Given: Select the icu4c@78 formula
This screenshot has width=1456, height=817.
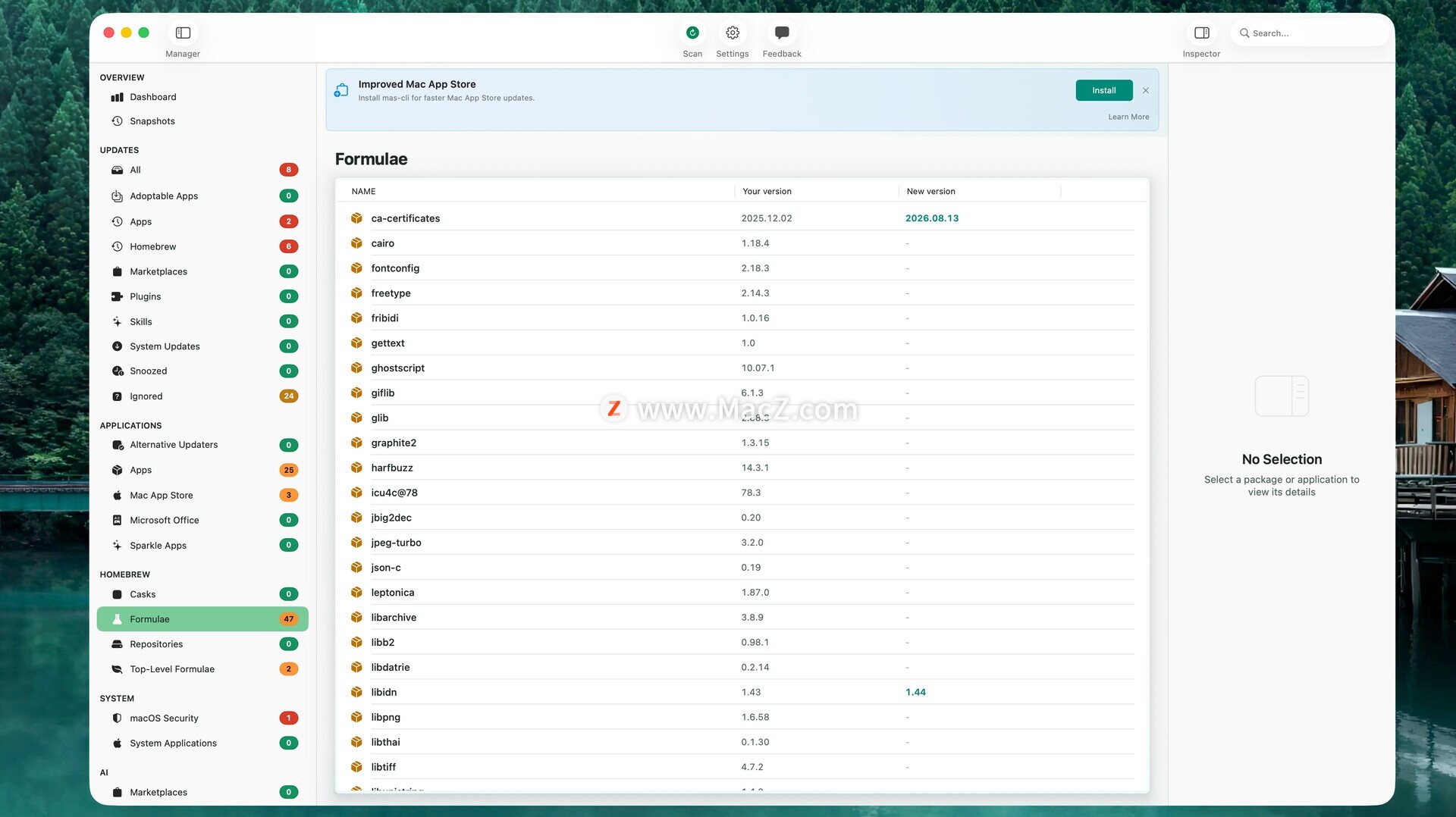Looking at the screenshot, I should point(742,493).
